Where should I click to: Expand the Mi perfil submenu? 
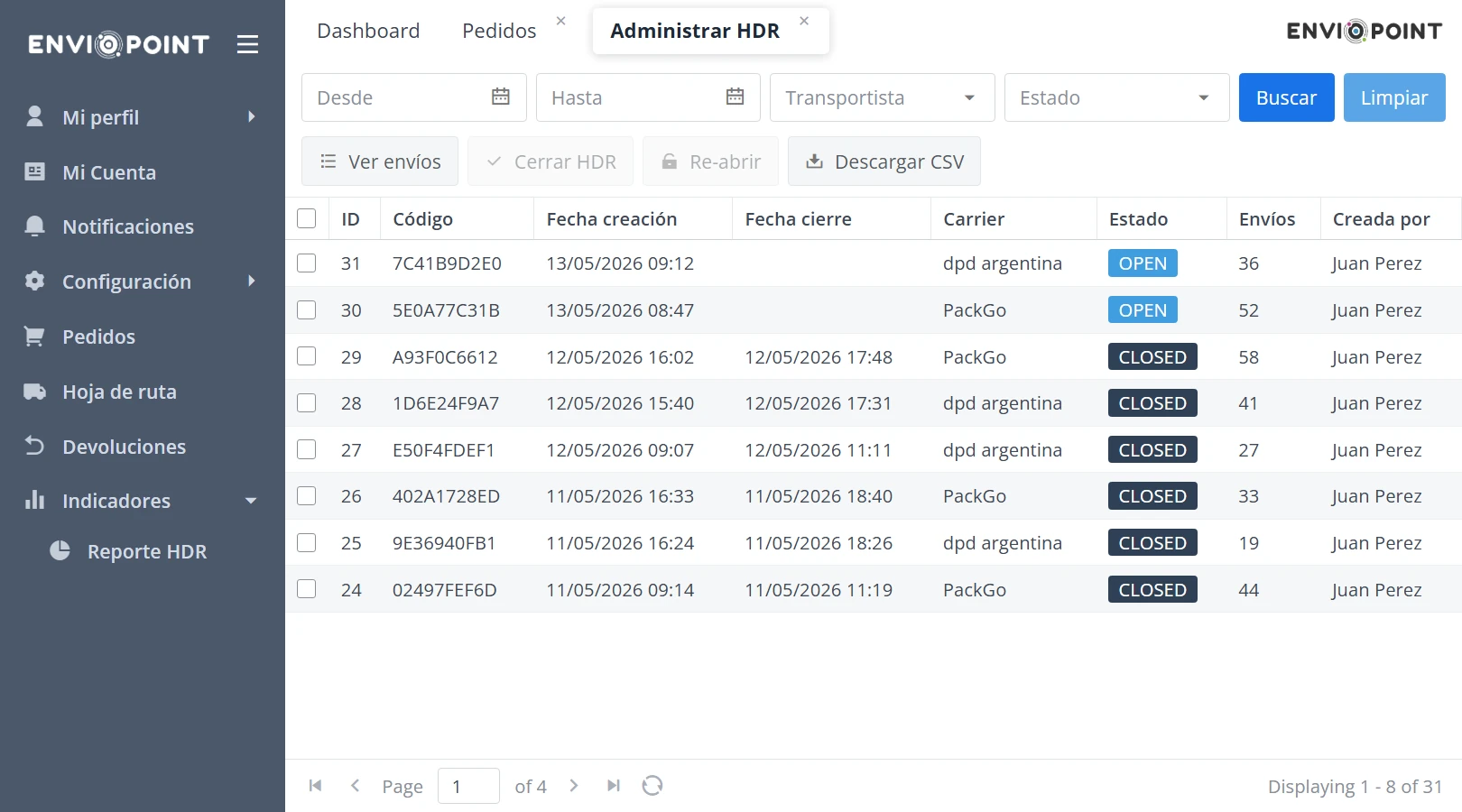click(x=251, y=117)
